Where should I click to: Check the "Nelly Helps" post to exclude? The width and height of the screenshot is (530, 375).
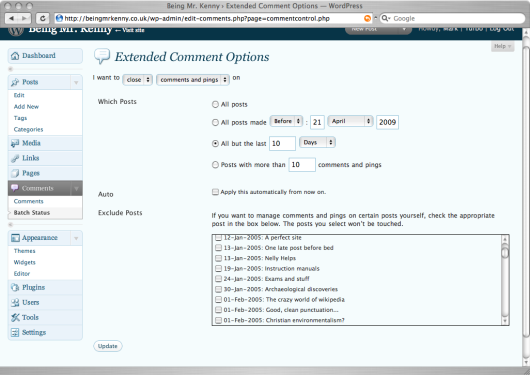pos(218,258)
